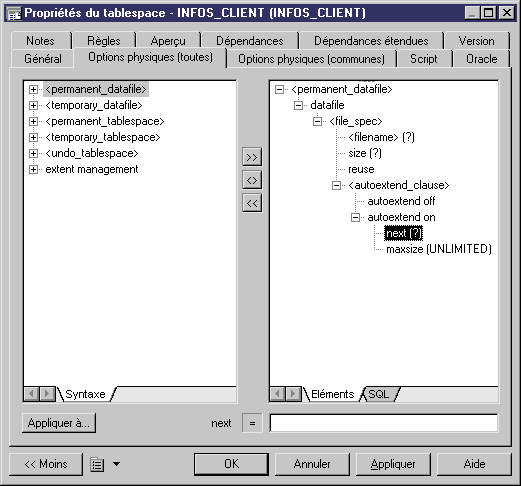The width and height of the screenshot is (521, 486).
Task: Click the dropdown arrow next to menu icon
Action: [116, 464]
